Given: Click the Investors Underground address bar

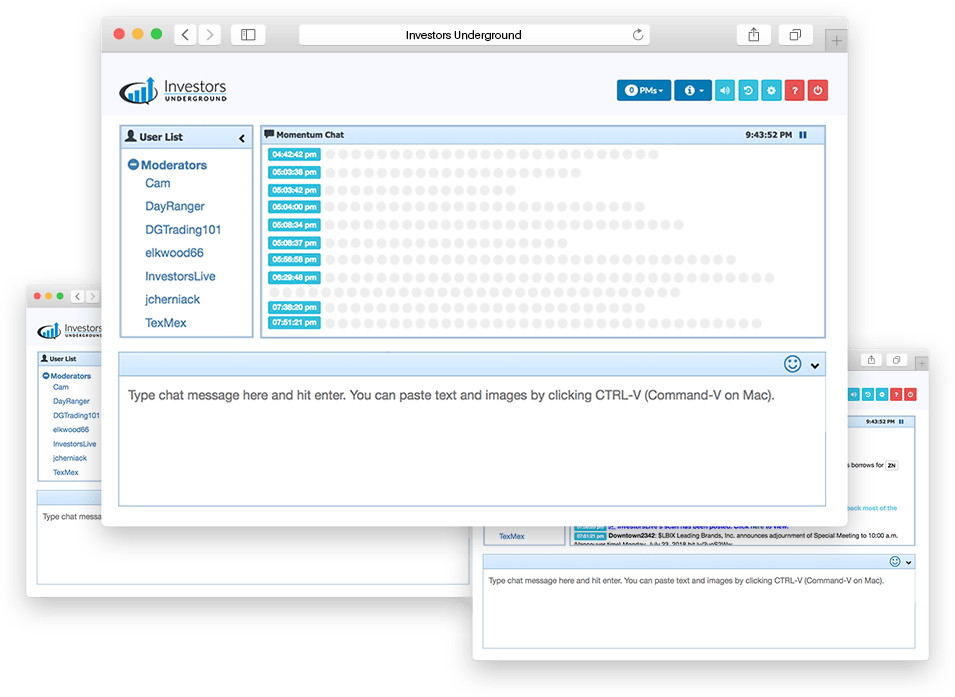Looking at the screenshot, I should click(x=474, y=35).
